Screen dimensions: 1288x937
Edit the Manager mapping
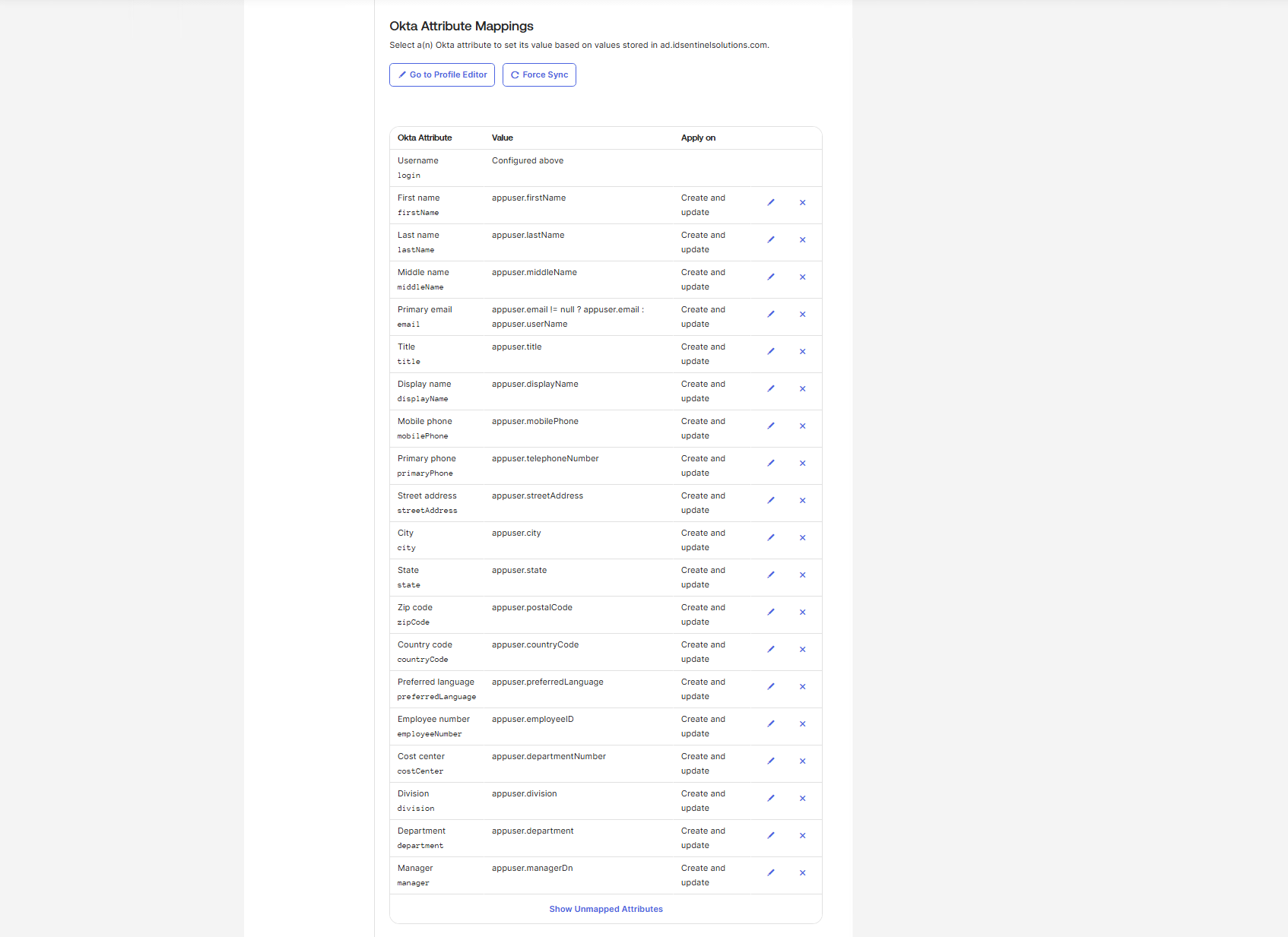[771, 872]
